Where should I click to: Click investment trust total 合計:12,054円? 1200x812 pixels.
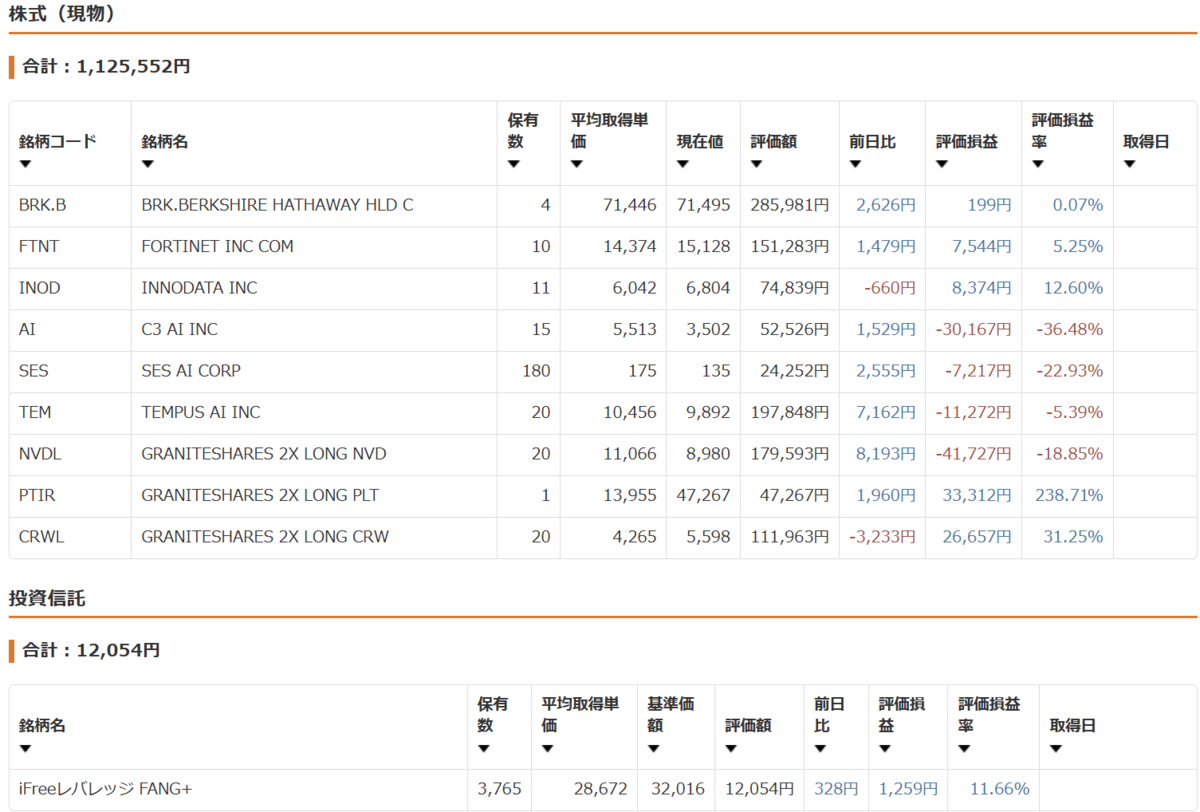(91, 650)
